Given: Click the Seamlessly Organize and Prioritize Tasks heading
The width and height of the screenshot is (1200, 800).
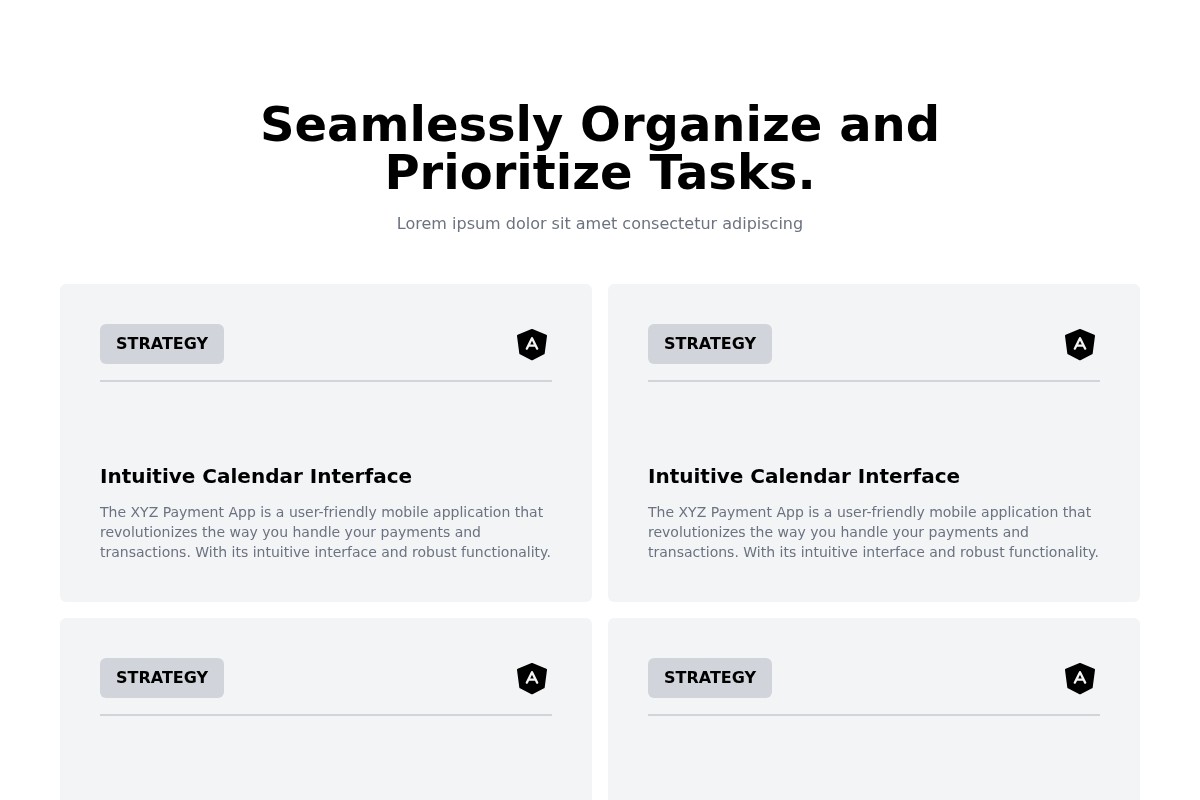Looking at the screenshot, I should 600,150.
